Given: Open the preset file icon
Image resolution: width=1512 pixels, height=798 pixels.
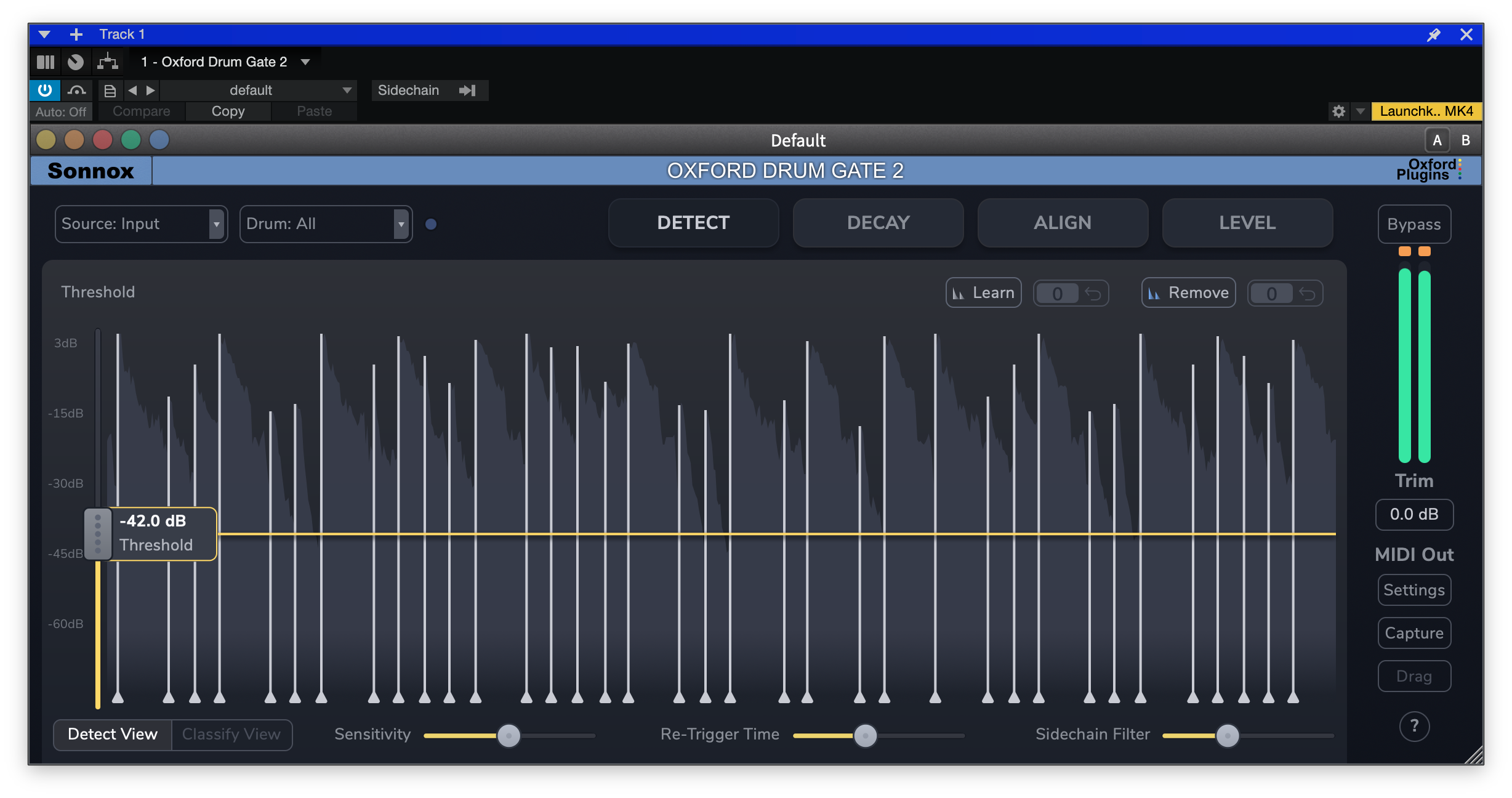Looking at the screenshot, I should 110,91.
